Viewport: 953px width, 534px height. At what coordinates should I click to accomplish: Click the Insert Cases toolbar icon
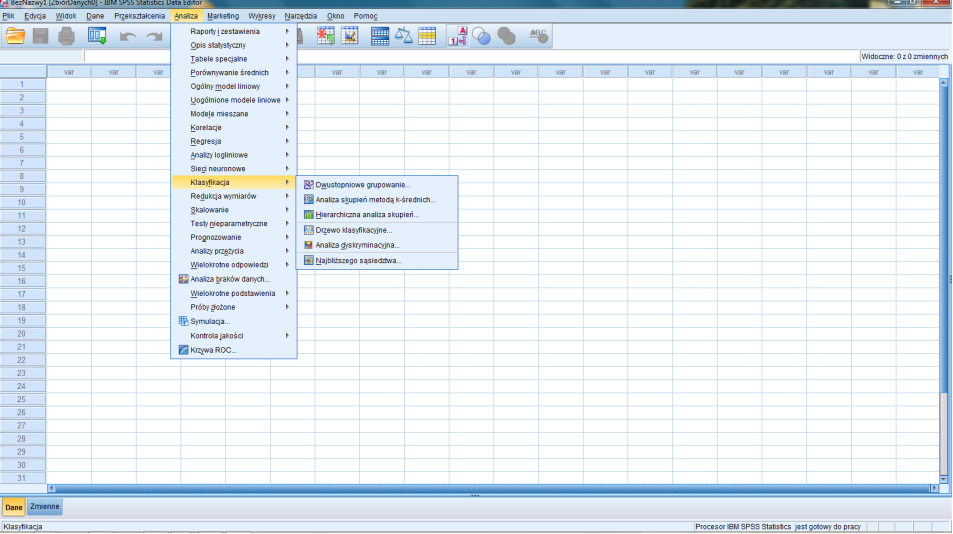[326, 36]
